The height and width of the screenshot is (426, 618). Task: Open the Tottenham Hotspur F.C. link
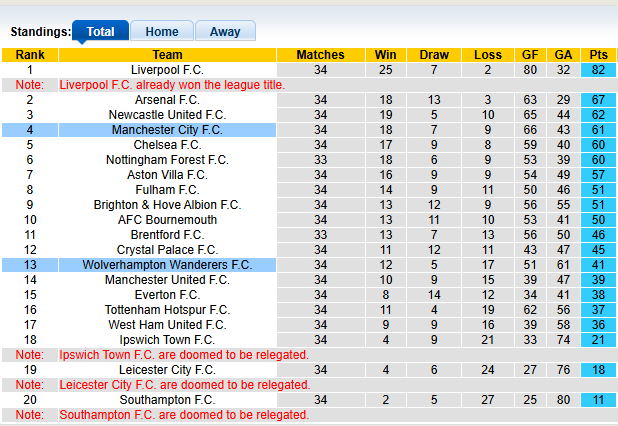click(167, 310)
